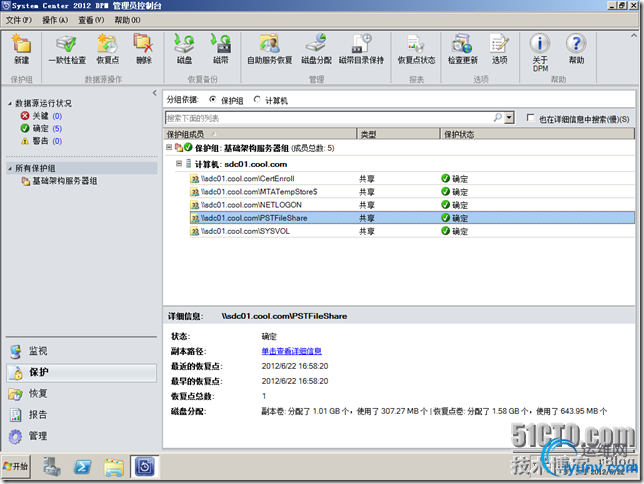Viewport: 644px width, 484px height.
Task: Switch to the 恢复 workspace
Action: (81, 394)
